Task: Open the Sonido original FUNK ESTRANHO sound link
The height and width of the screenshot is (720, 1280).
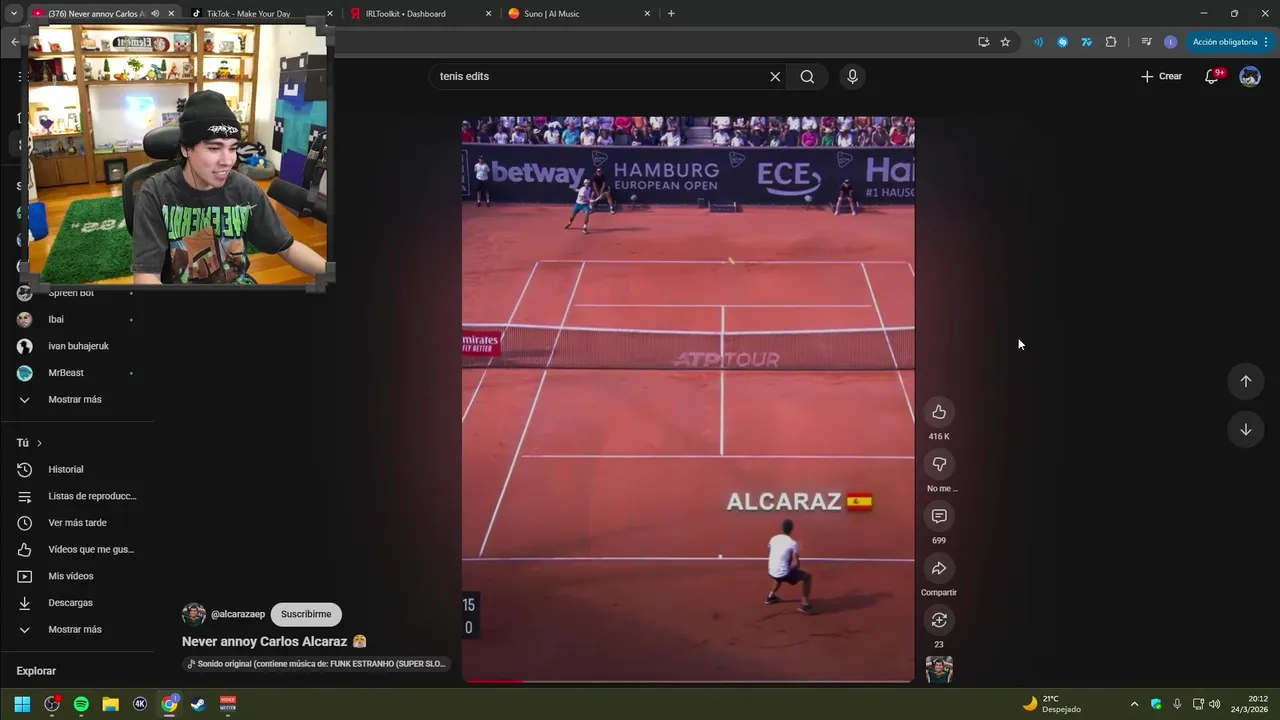Action: [317, 664]
